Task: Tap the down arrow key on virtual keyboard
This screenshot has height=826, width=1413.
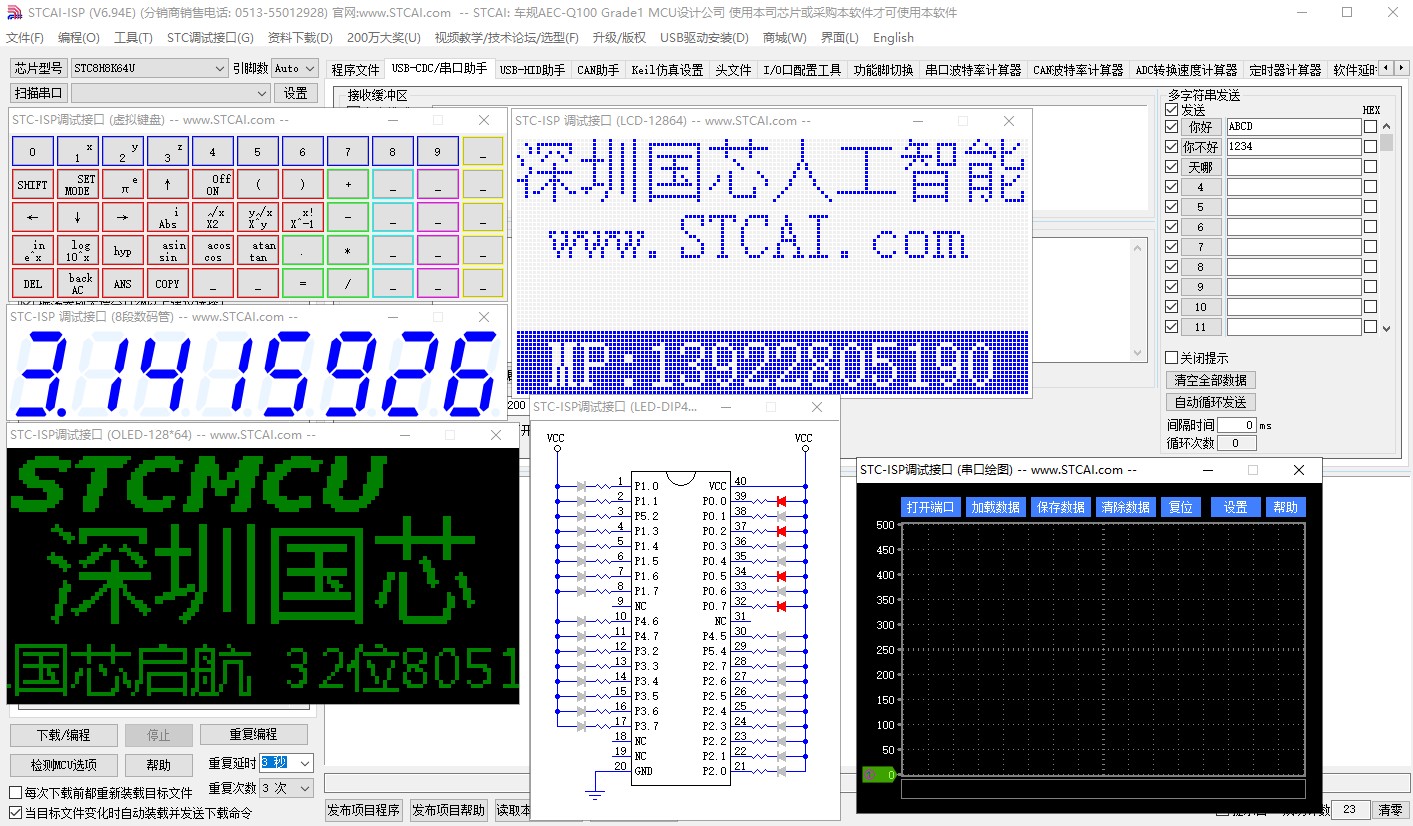Action: (77, 218)
